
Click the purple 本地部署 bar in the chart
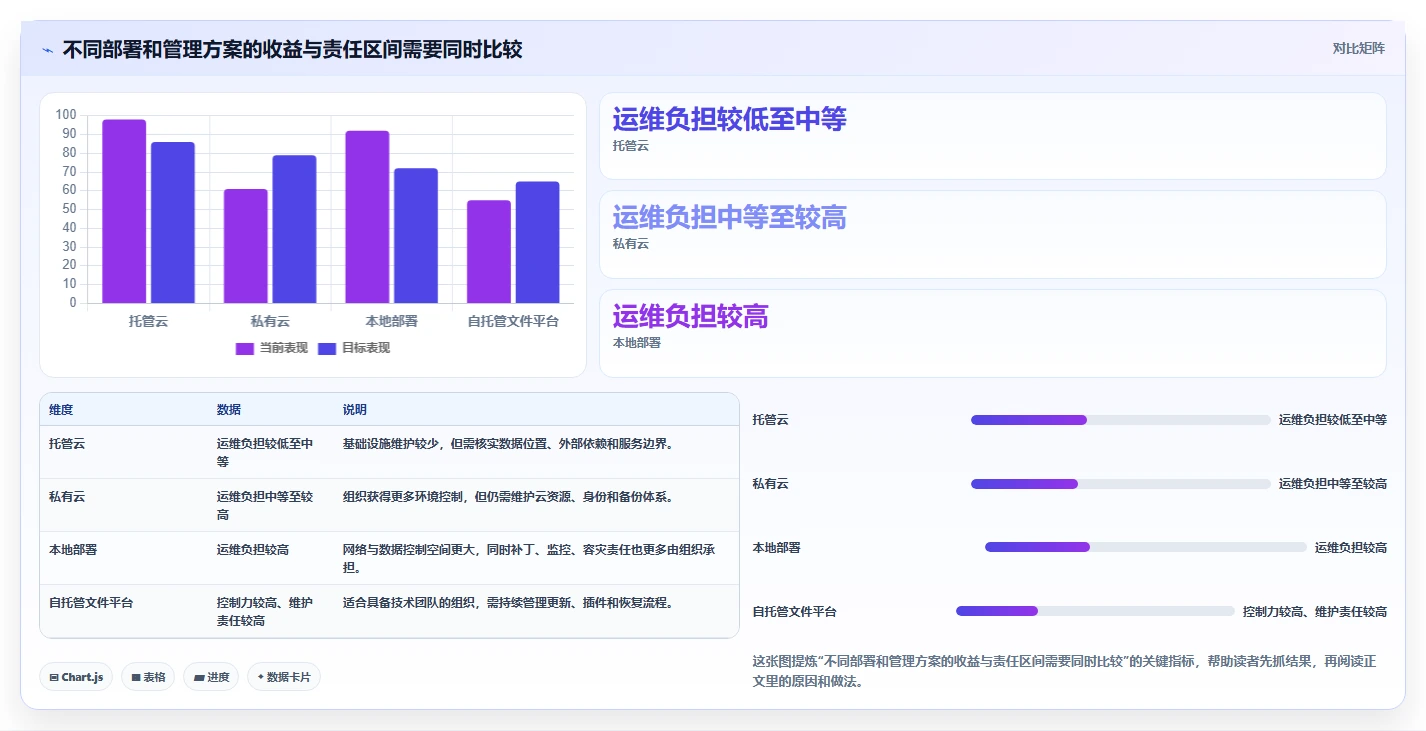(367, 217)
